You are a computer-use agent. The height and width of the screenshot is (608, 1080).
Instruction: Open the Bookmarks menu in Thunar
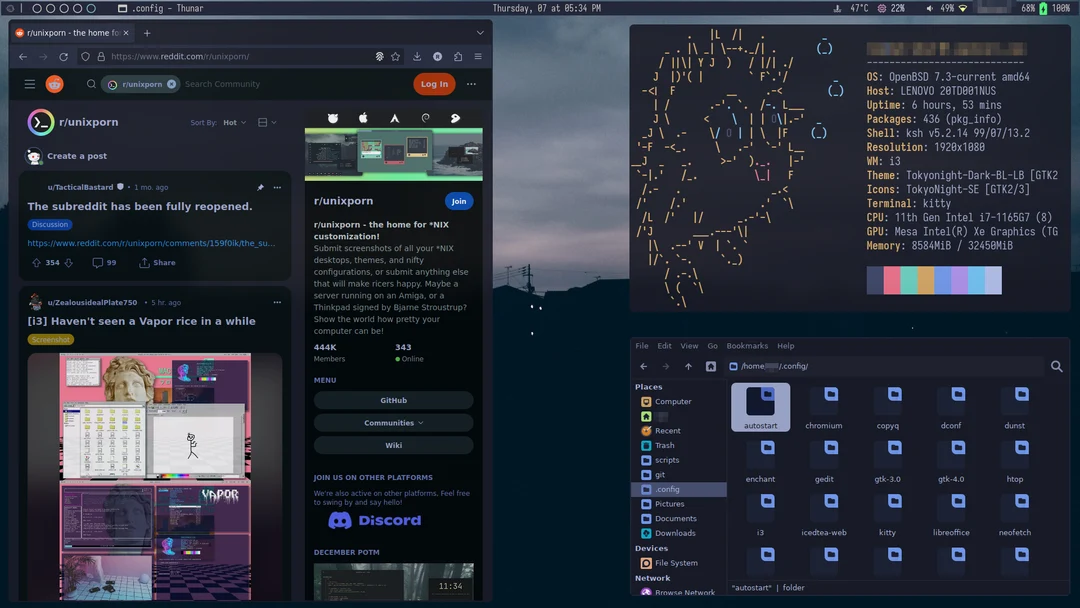747,345
